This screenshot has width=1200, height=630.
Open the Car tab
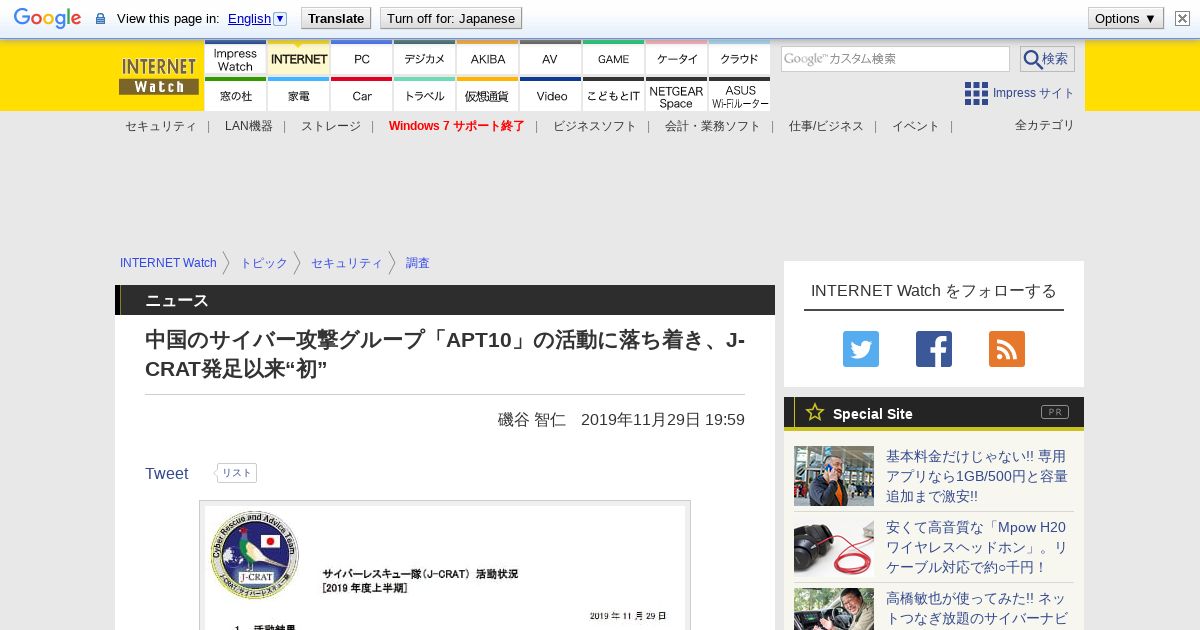(x=361, y=95)
